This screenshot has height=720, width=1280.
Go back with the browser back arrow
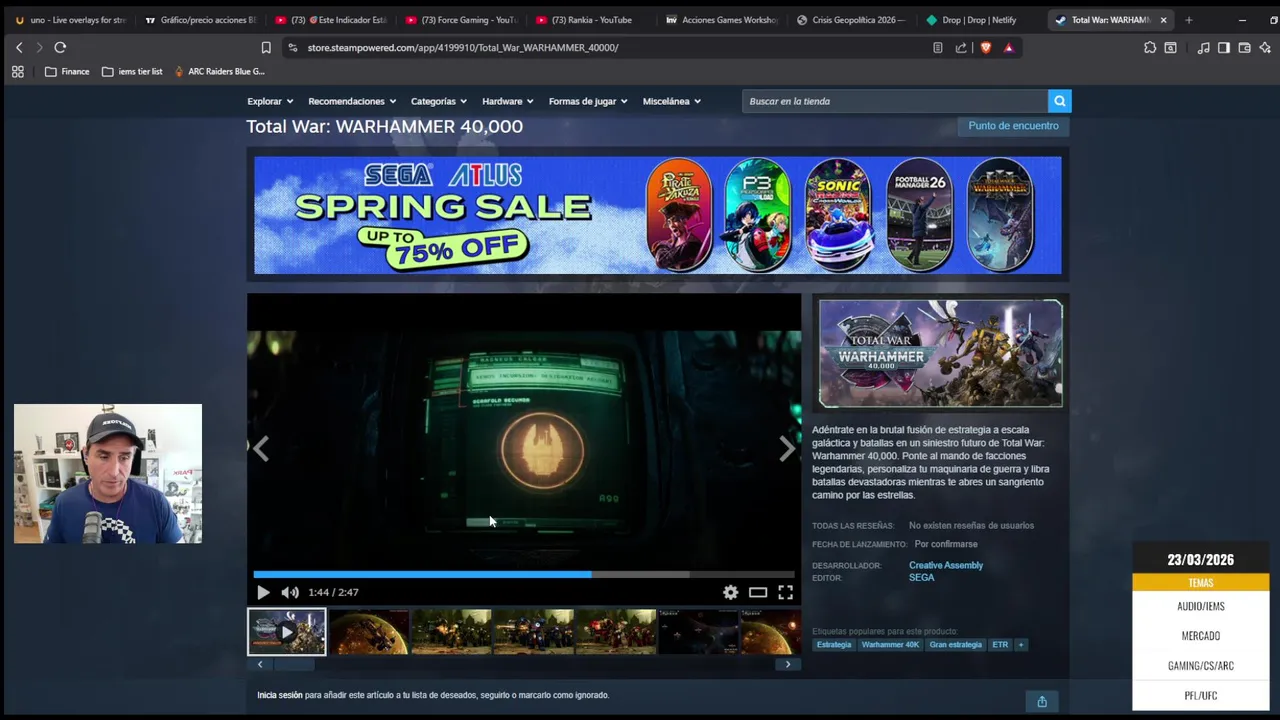pos(19,47)
